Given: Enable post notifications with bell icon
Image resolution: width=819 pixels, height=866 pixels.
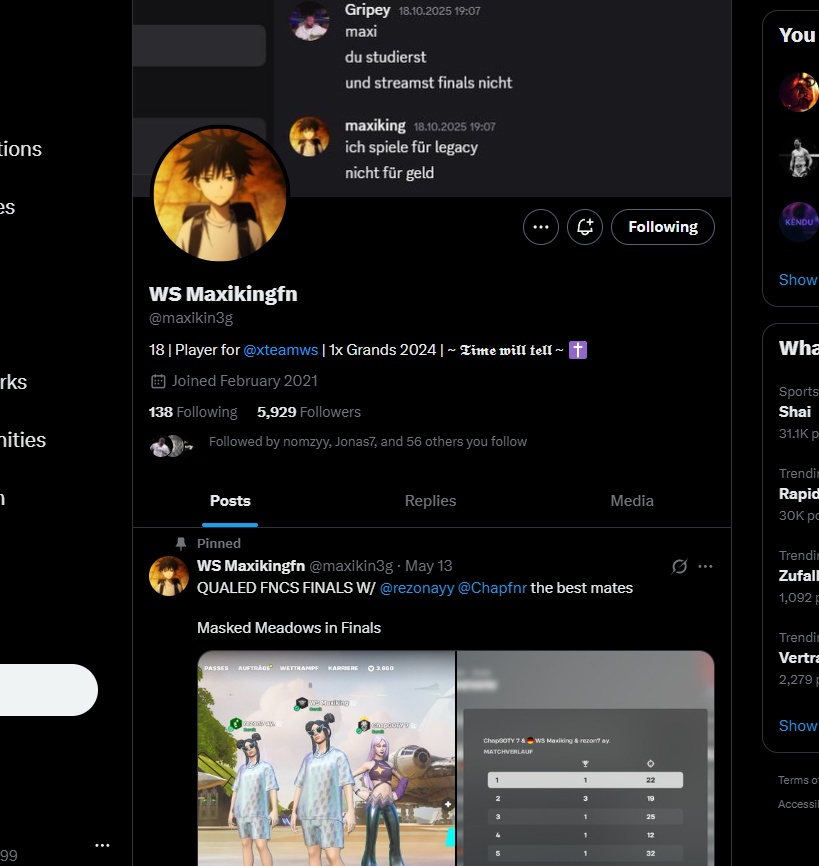Looking at the screenshot, I should point(585,227).
